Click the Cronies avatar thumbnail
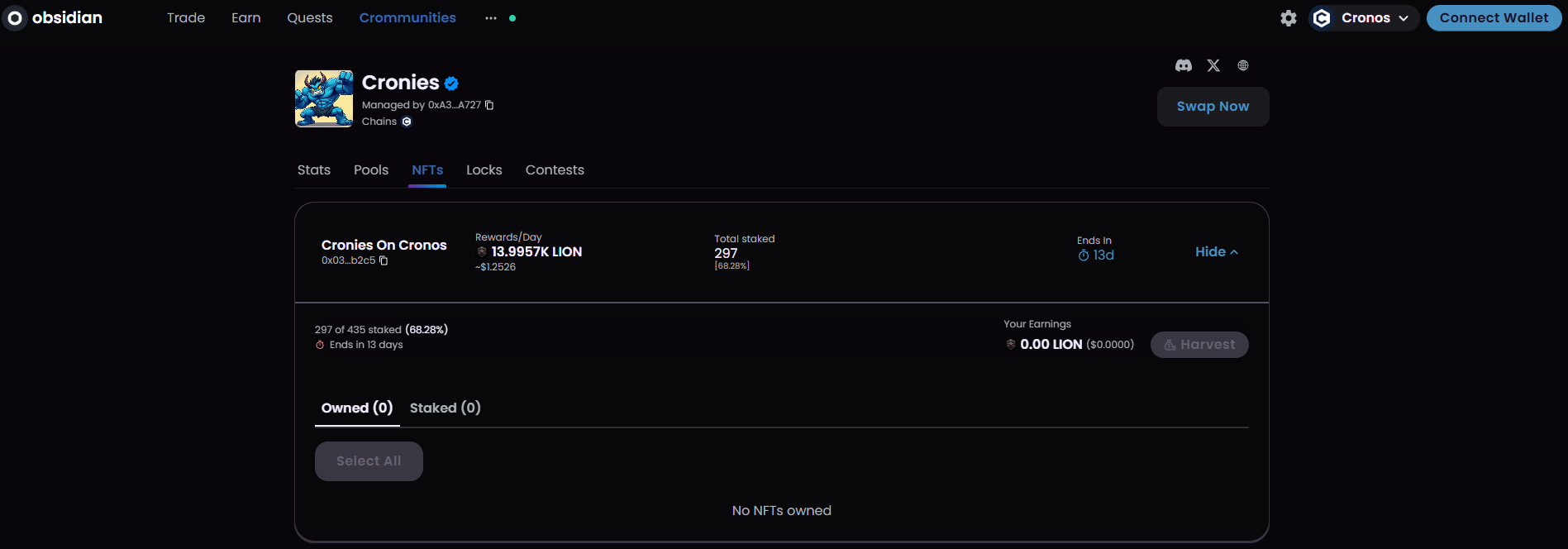Viewport: 1568px width, 549px height. click(x=324, y=98)
